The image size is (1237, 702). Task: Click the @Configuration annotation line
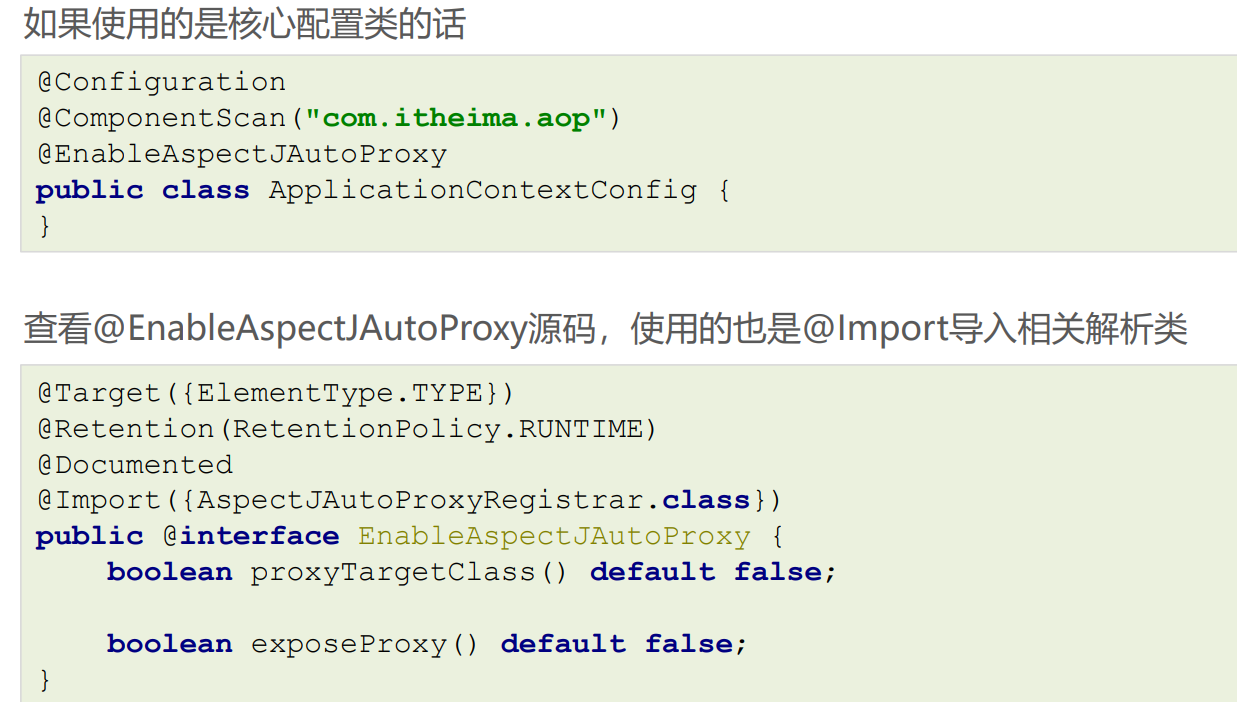tap(161, 82)
